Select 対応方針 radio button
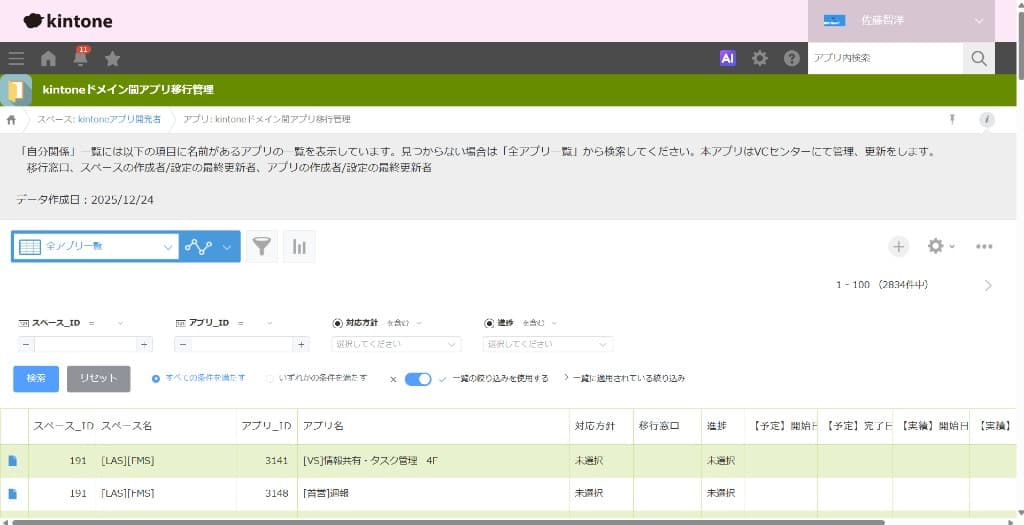This screenshot has width=1024, height=525. pos(338,323)
